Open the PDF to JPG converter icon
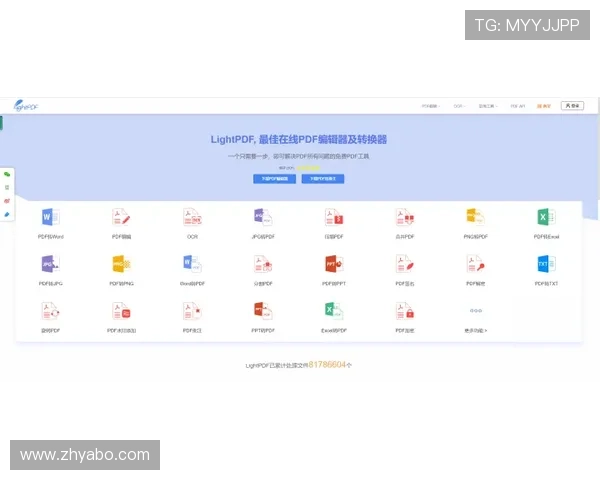Screen dimensions: 600x480 (x=51, y=264)
